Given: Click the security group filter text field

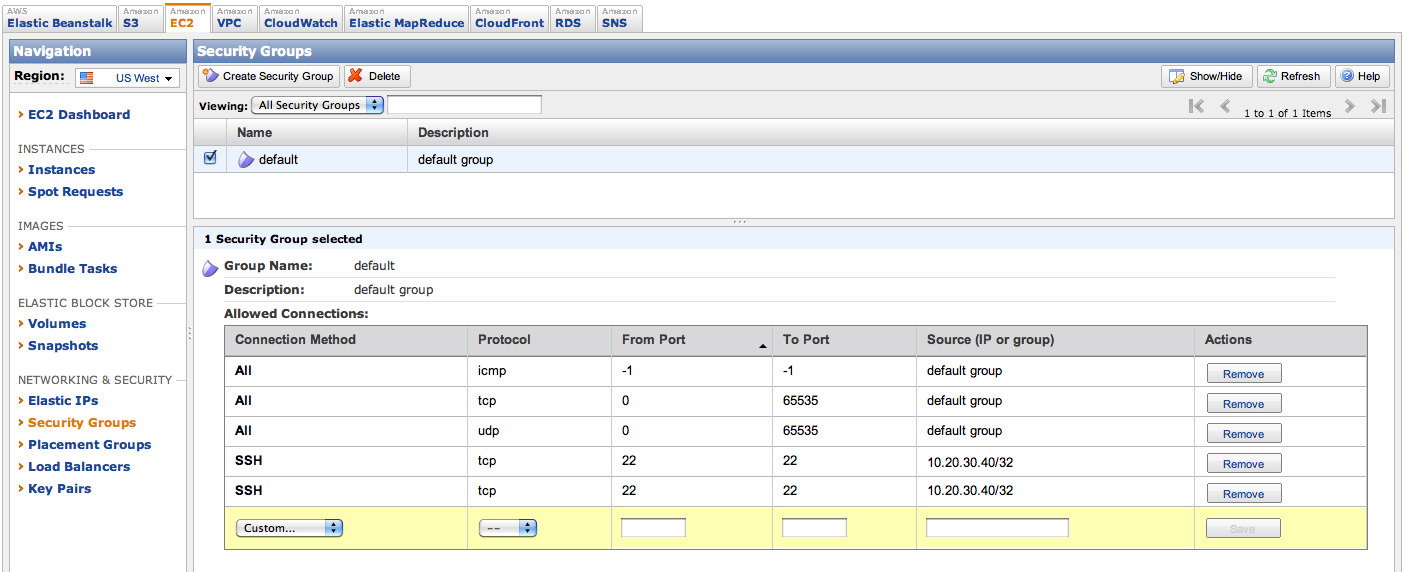Looking at the screenshot, I should pos(464,105).
